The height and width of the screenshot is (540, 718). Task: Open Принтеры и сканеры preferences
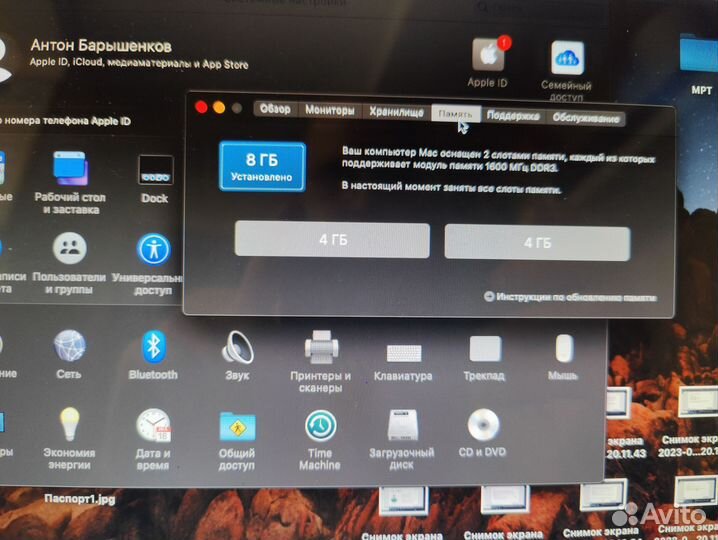coord(321,347)
